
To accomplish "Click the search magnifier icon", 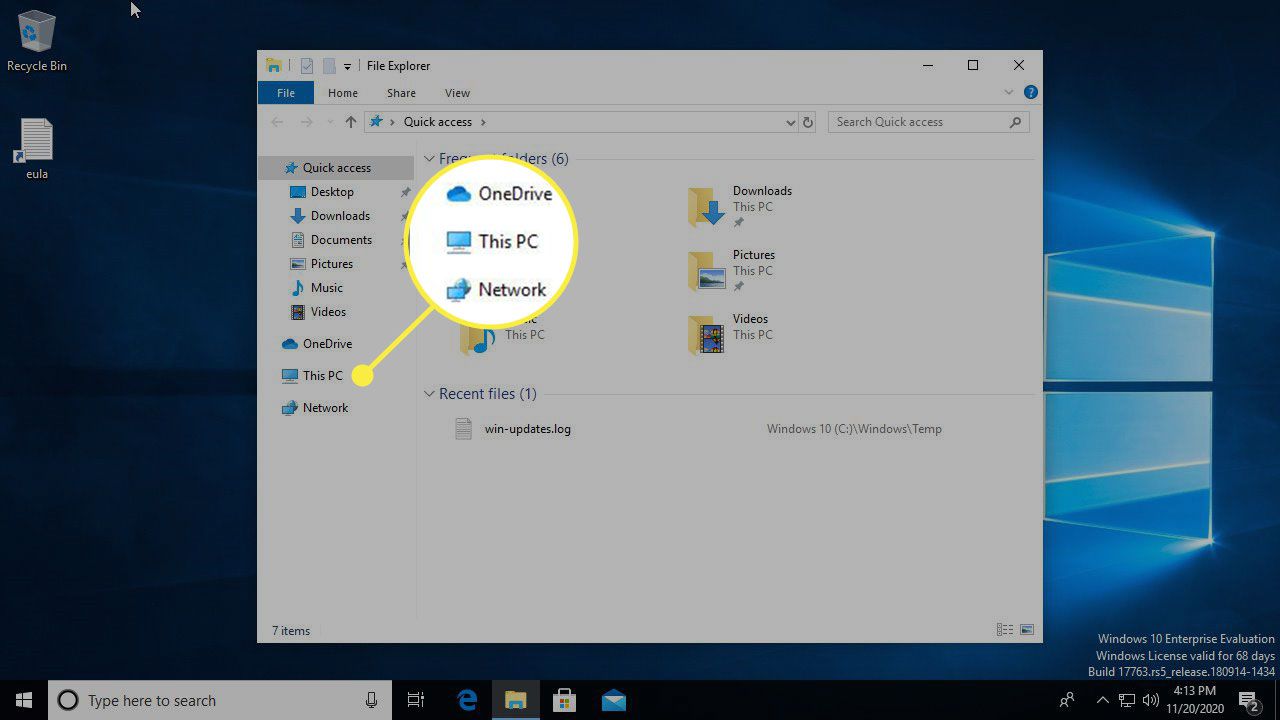I will 1016,122.
